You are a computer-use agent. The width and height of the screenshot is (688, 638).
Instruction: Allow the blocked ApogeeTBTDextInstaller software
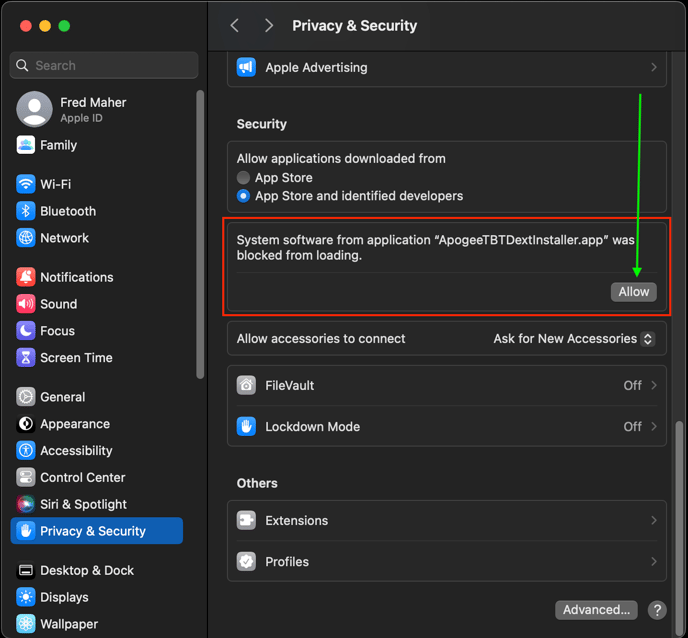[x=634, y=292]
